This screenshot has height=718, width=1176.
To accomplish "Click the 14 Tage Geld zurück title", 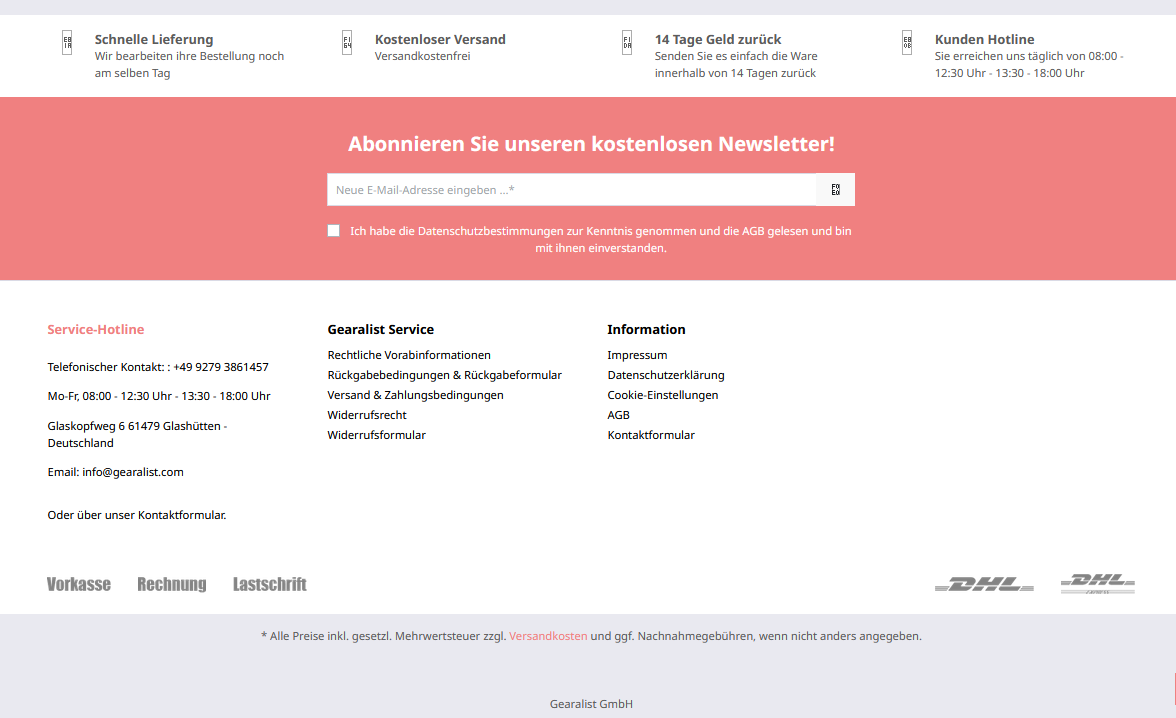I will 718,39.
